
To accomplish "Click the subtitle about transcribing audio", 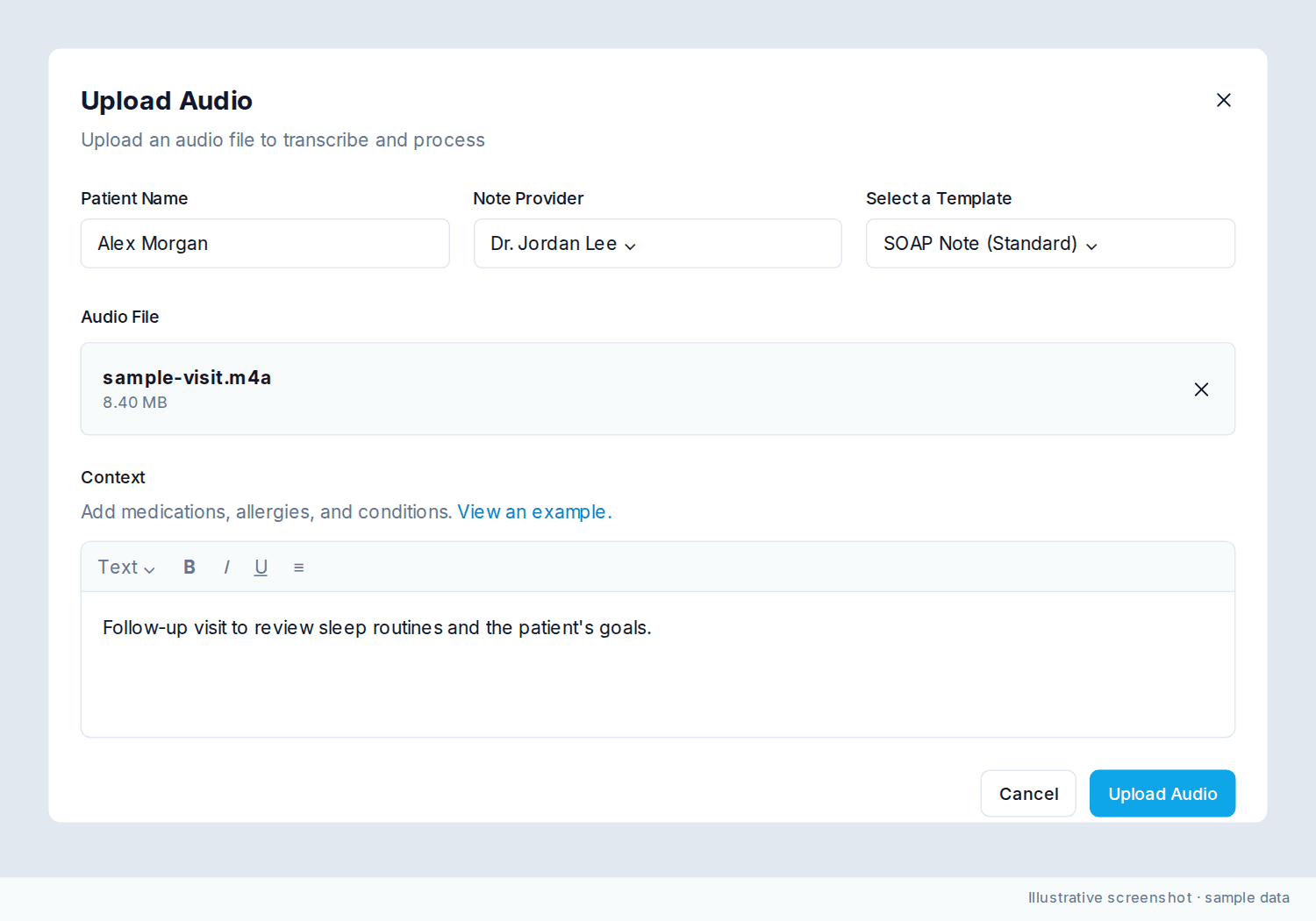I will point(283,140).
